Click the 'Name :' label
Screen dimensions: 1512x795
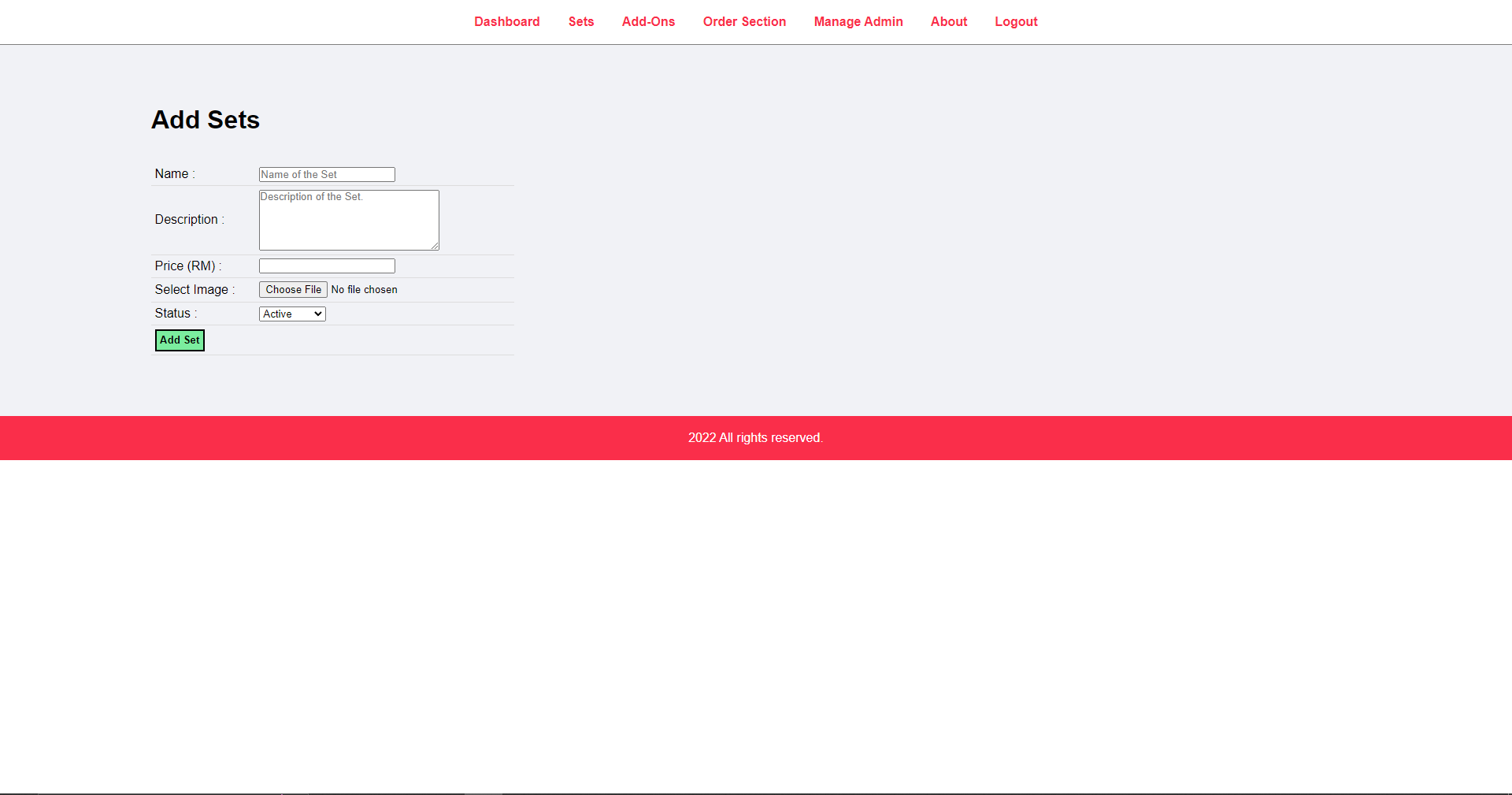pyautogui.click(x=175, y=174)
